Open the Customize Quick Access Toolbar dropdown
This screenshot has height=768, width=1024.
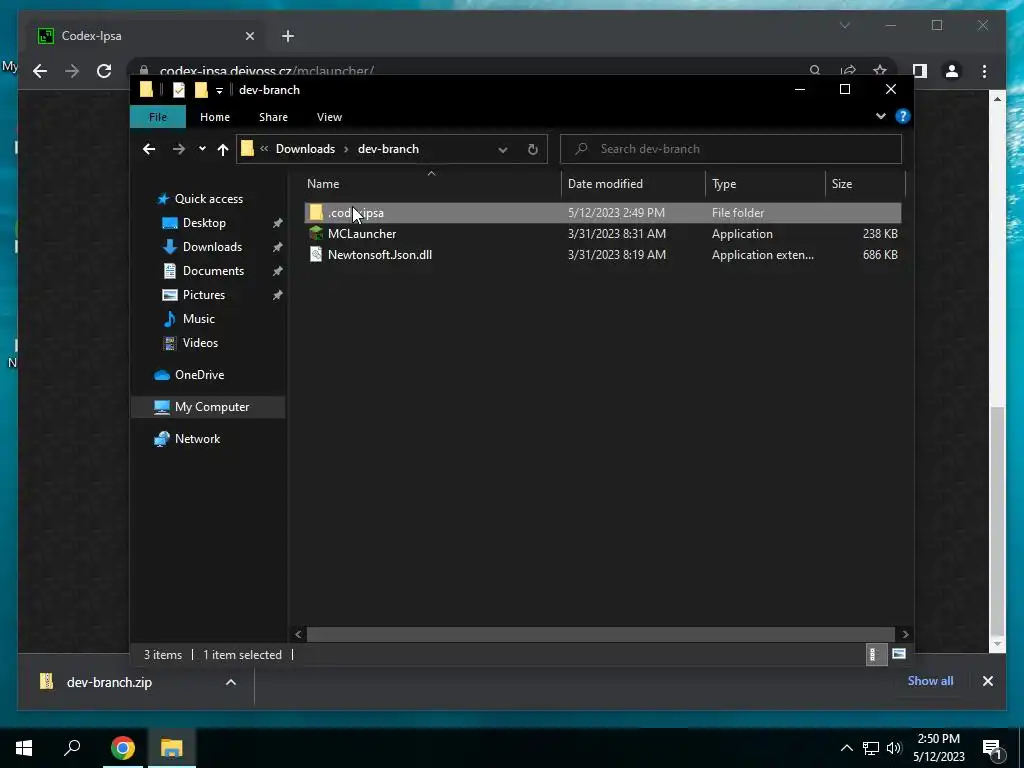pos(219,91)
